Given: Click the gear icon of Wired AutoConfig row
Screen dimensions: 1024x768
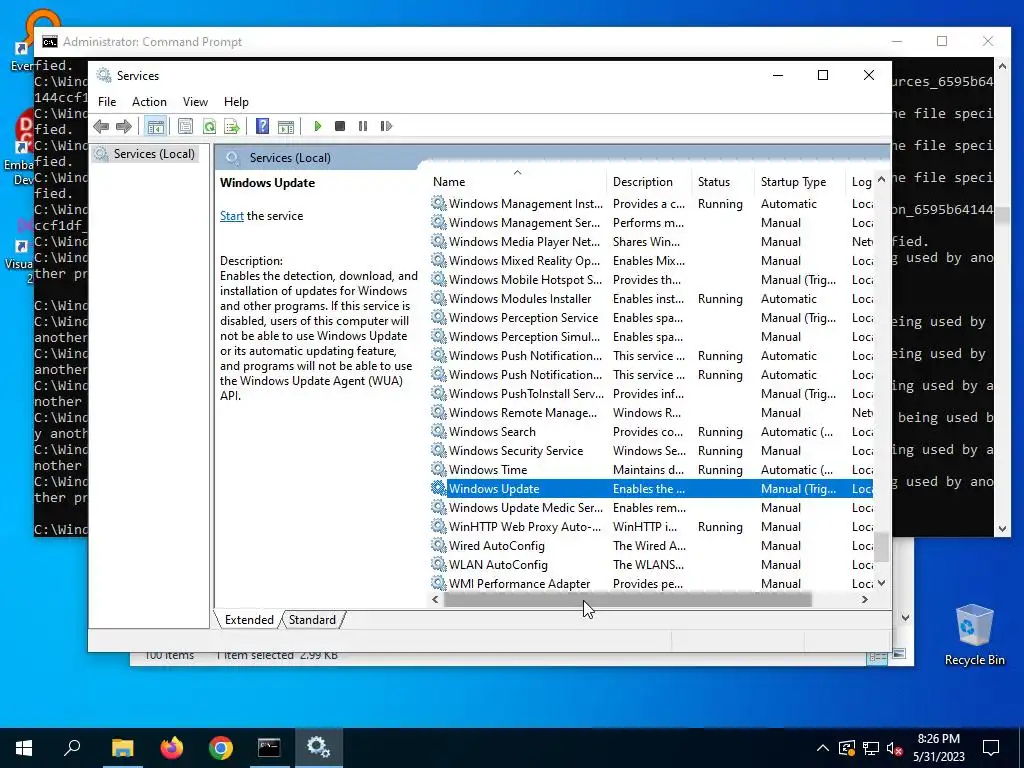Looking at the screenshot, I should point(438,546).
